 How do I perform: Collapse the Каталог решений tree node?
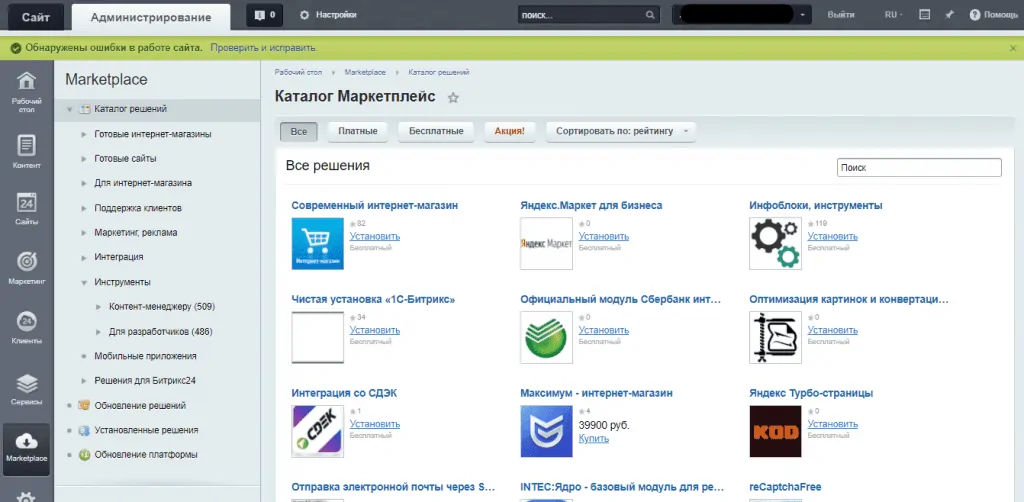pos(69,109)
